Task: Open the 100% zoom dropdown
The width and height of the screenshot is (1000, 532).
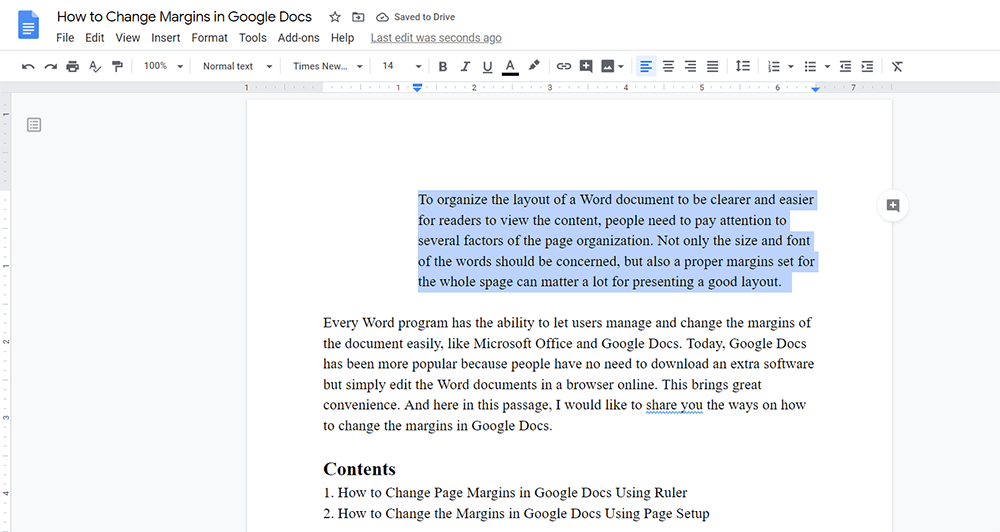Action: click(163, 66)
